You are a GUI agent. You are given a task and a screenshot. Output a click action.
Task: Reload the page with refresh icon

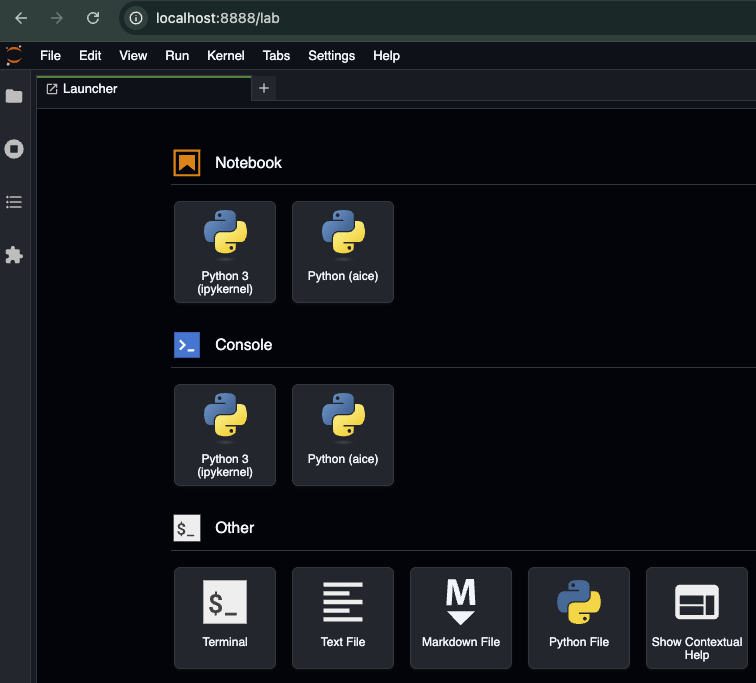pos(93,18)
